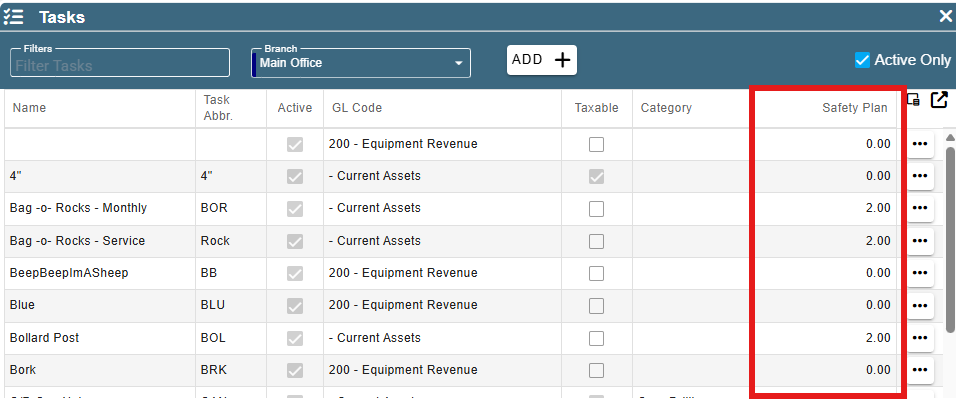The image size is (956, 399).
Task: Expand the Branch dropdown showing Main Office
Action: [361, 63]
